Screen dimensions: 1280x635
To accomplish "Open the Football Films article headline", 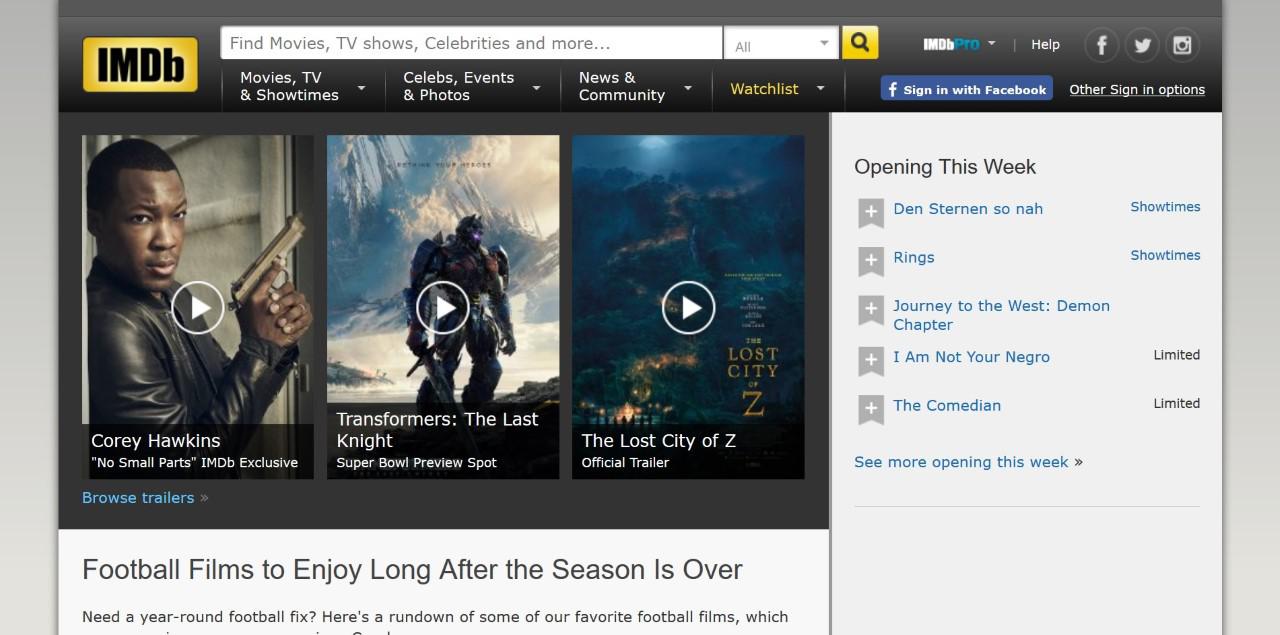I will pyautogui.click(x=412, y=570).
